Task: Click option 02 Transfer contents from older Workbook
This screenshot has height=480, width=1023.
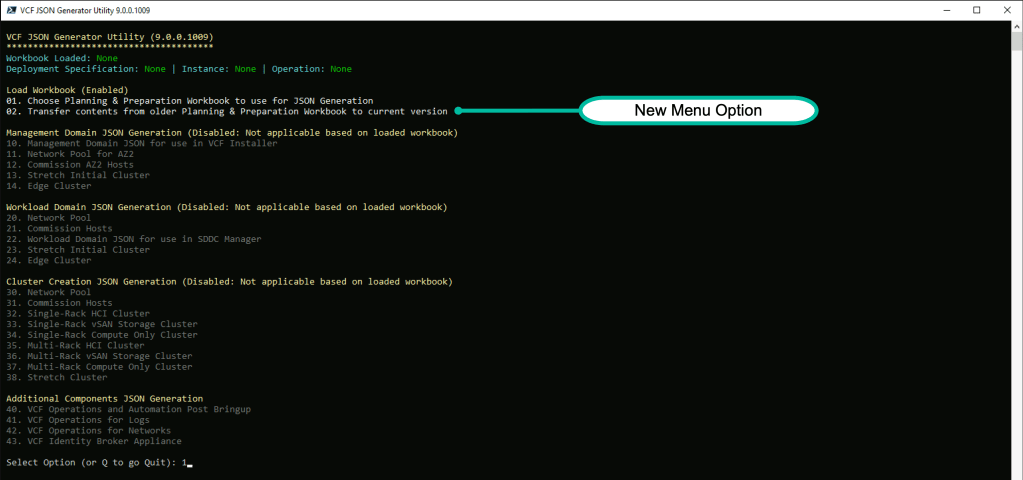Action: (226, 111)
